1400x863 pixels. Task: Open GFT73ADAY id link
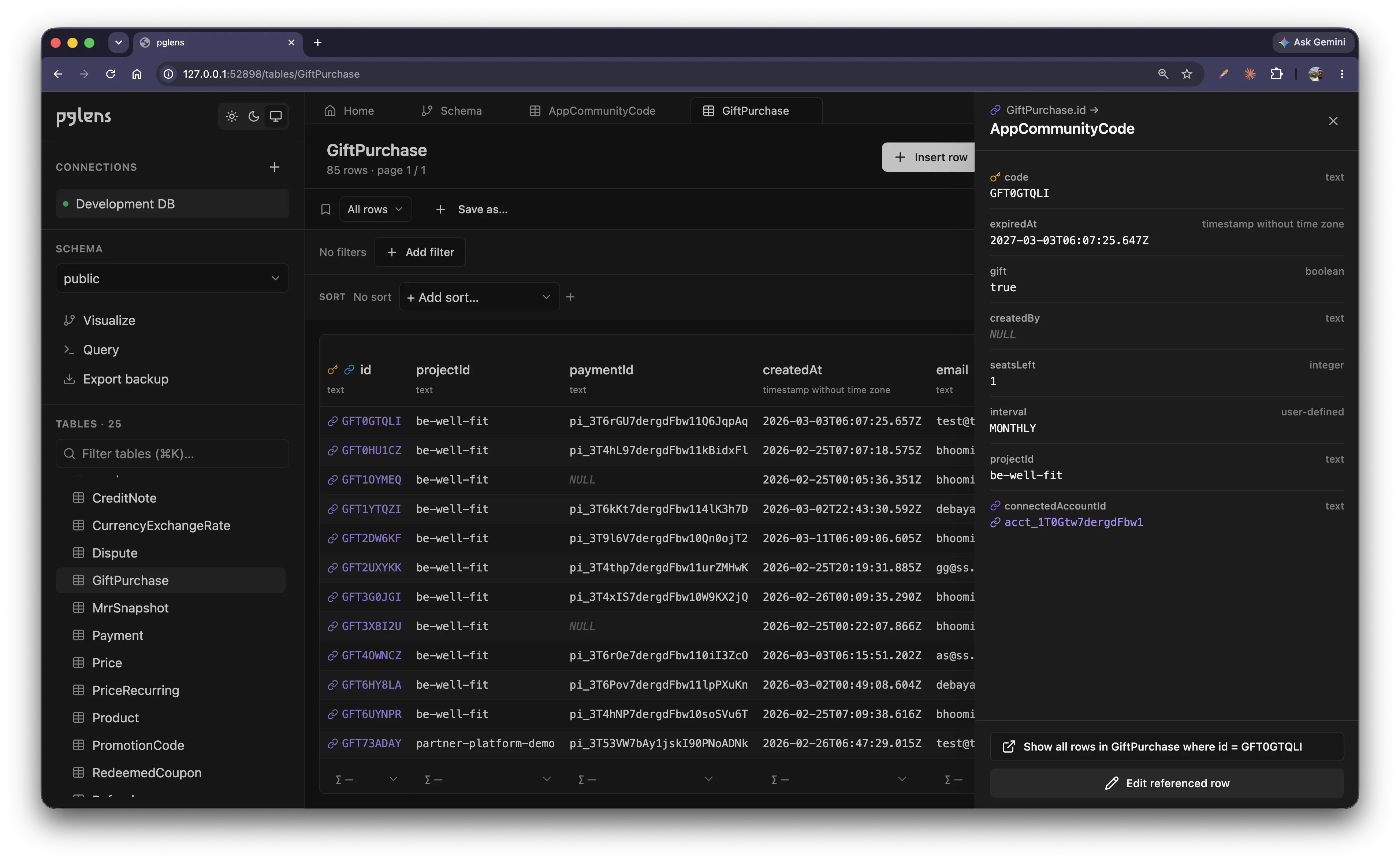[x=371, y=743]
